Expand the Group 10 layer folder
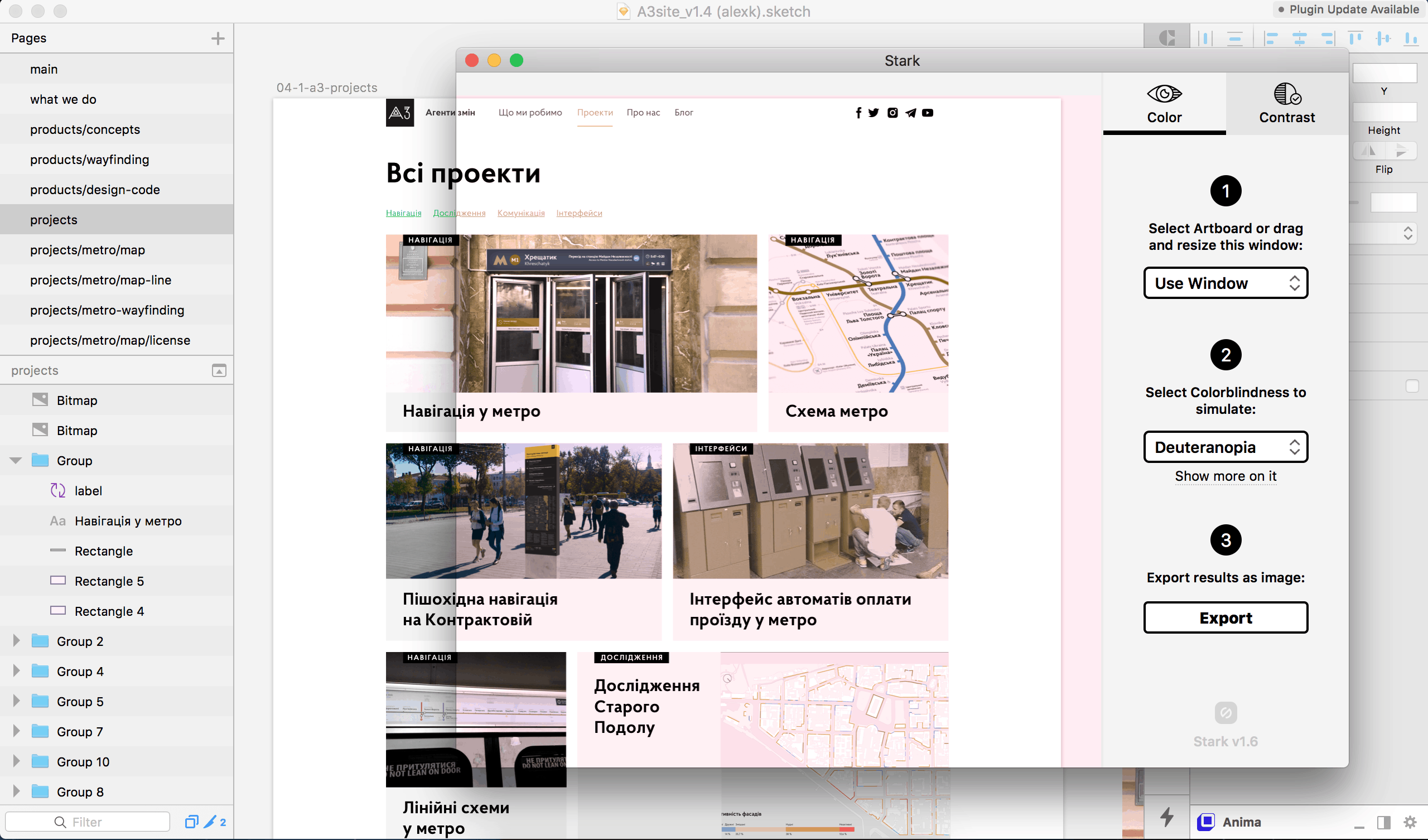1428x840 pixels. (16, 761)
